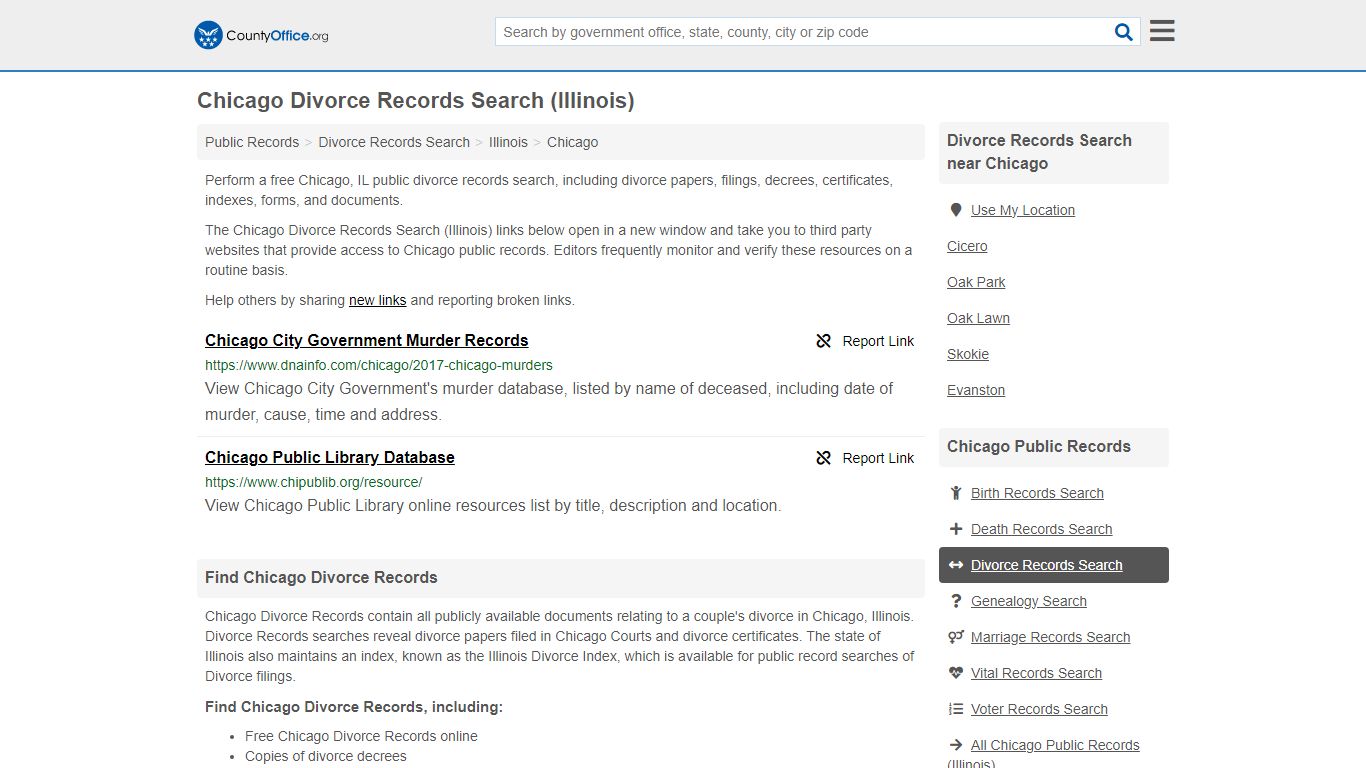This screenshot has height=768, width=1366.
Task: Go to Illinois breadcrumb
Action: tap(508, 142)
